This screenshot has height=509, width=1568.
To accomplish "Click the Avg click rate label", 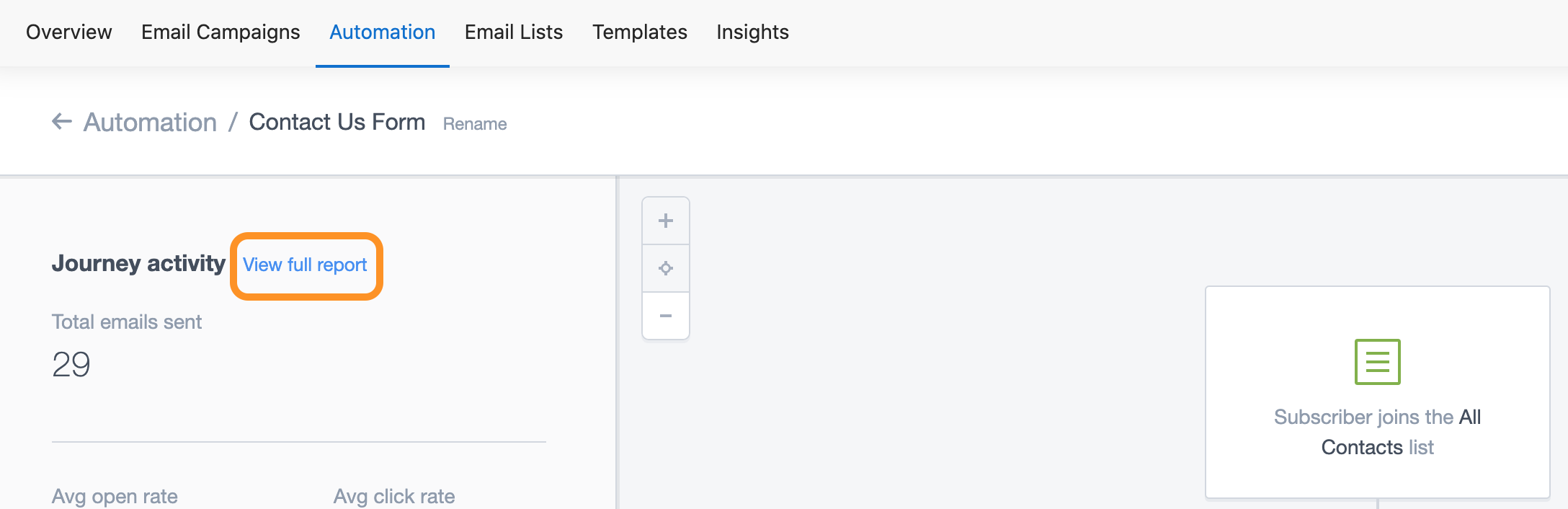I will click(393, 496).
